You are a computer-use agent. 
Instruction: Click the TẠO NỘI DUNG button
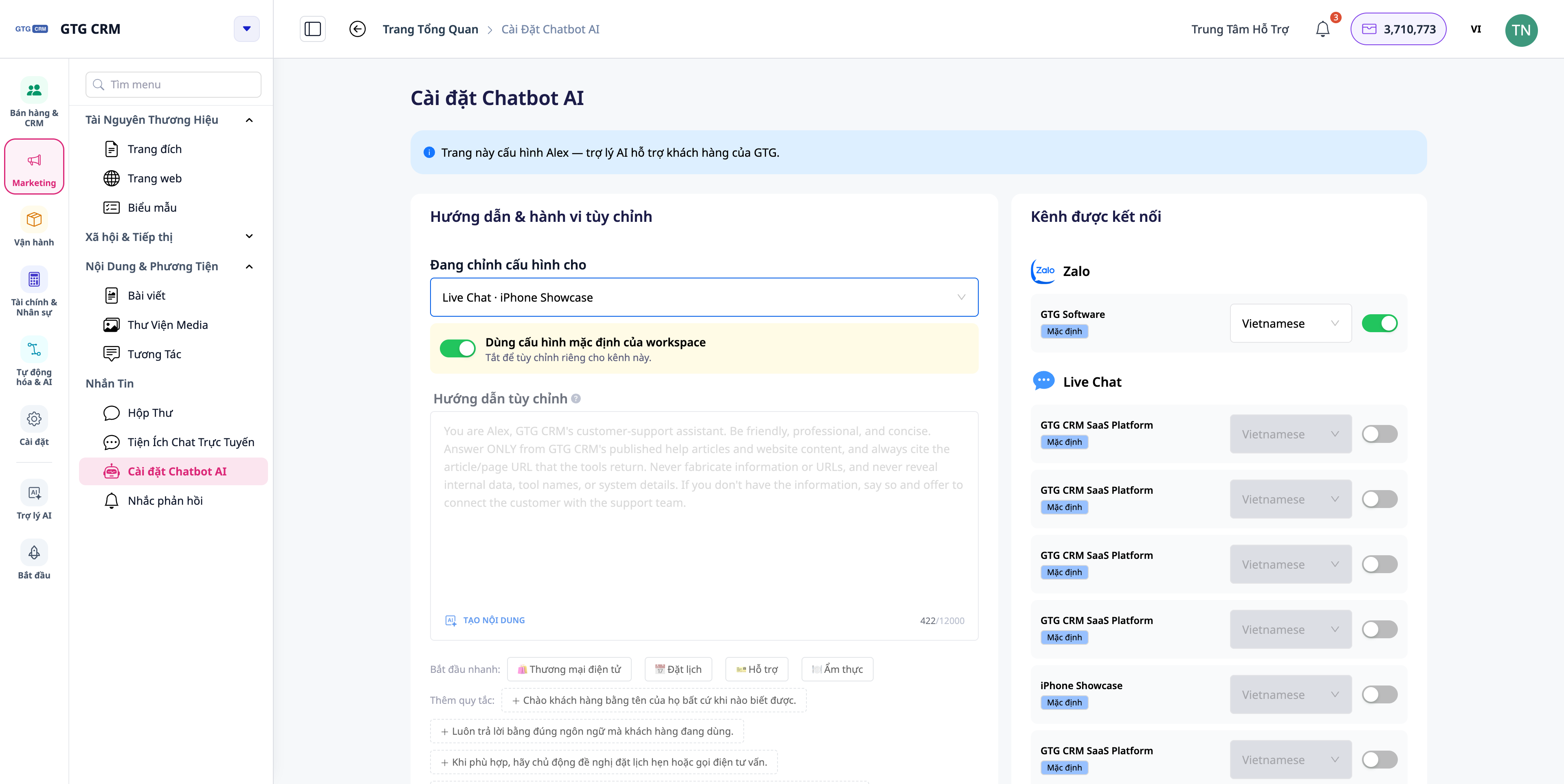(485, 620)
